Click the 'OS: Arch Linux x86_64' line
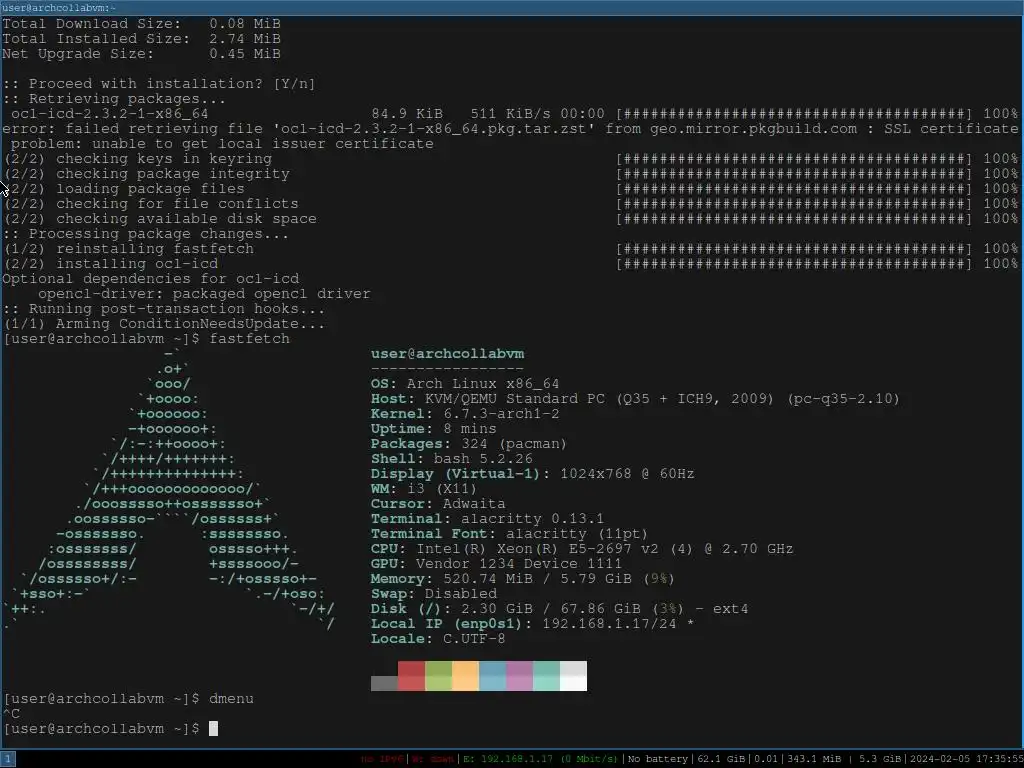The width and height of the screenshot is (1024, 768). coord(465,384)
